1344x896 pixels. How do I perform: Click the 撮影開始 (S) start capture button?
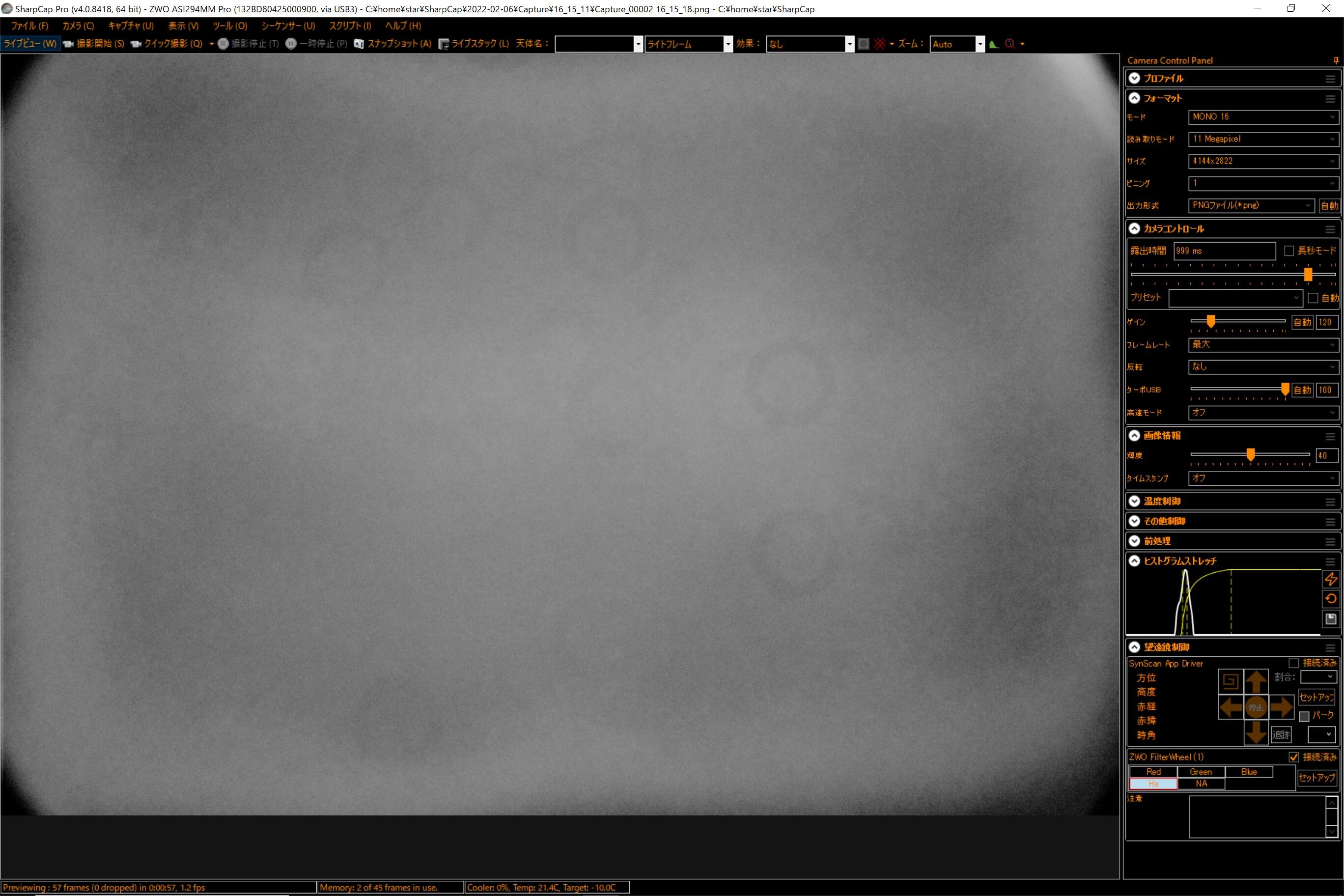[94, 44]
